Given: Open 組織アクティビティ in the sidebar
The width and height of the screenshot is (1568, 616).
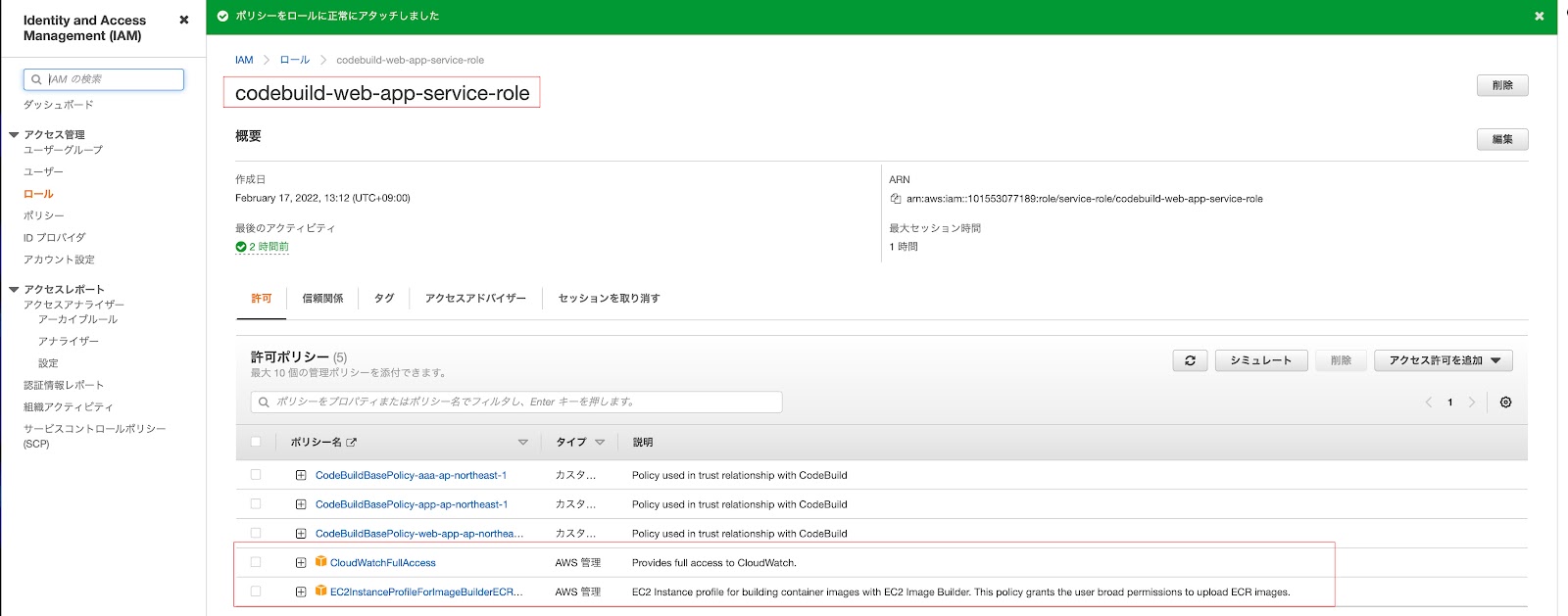Looking at the screenshot, I should [69, 406].
